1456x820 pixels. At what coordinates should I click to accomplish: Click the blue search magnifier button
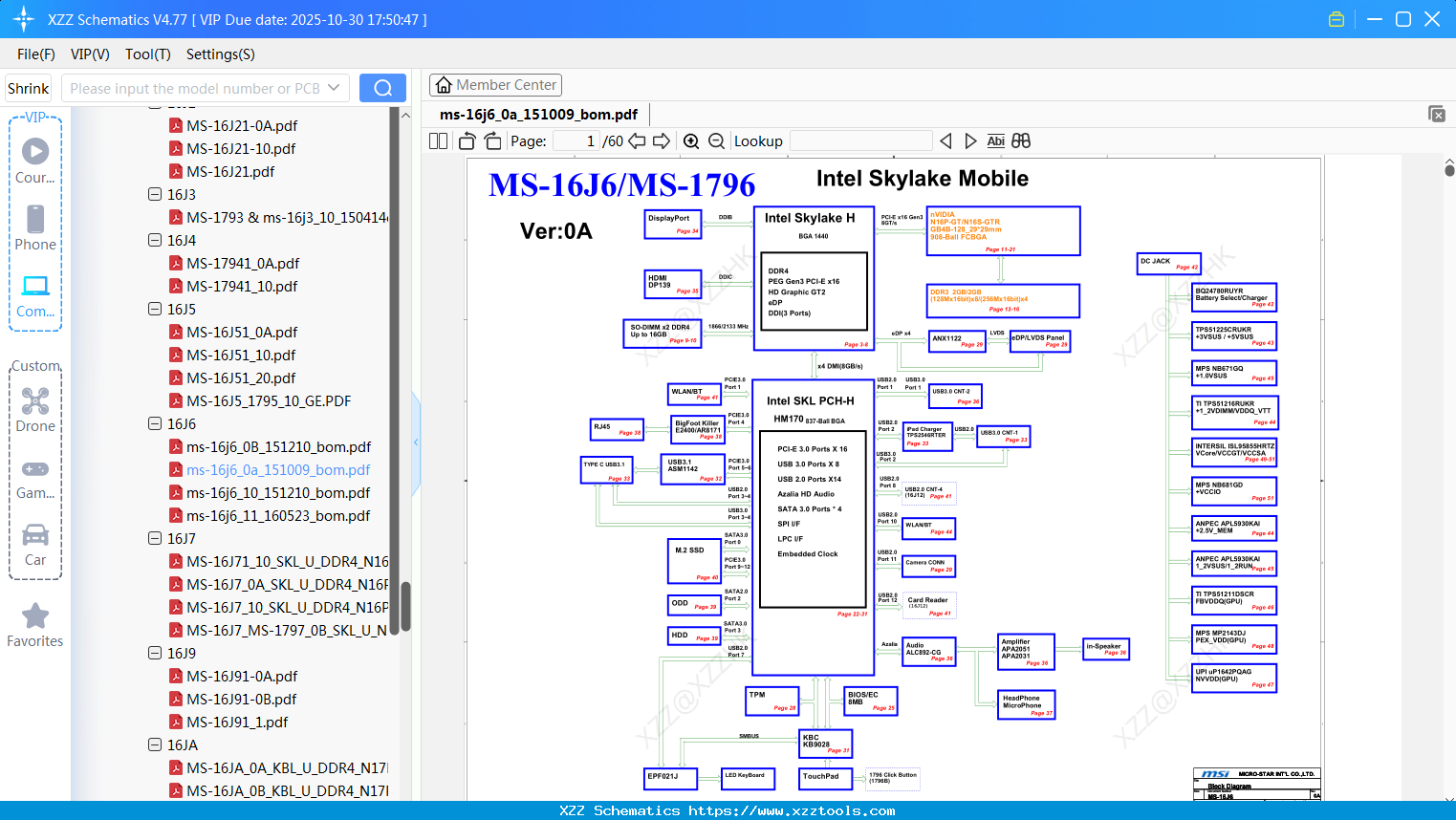pyautogui.click(x=382, y=88)
